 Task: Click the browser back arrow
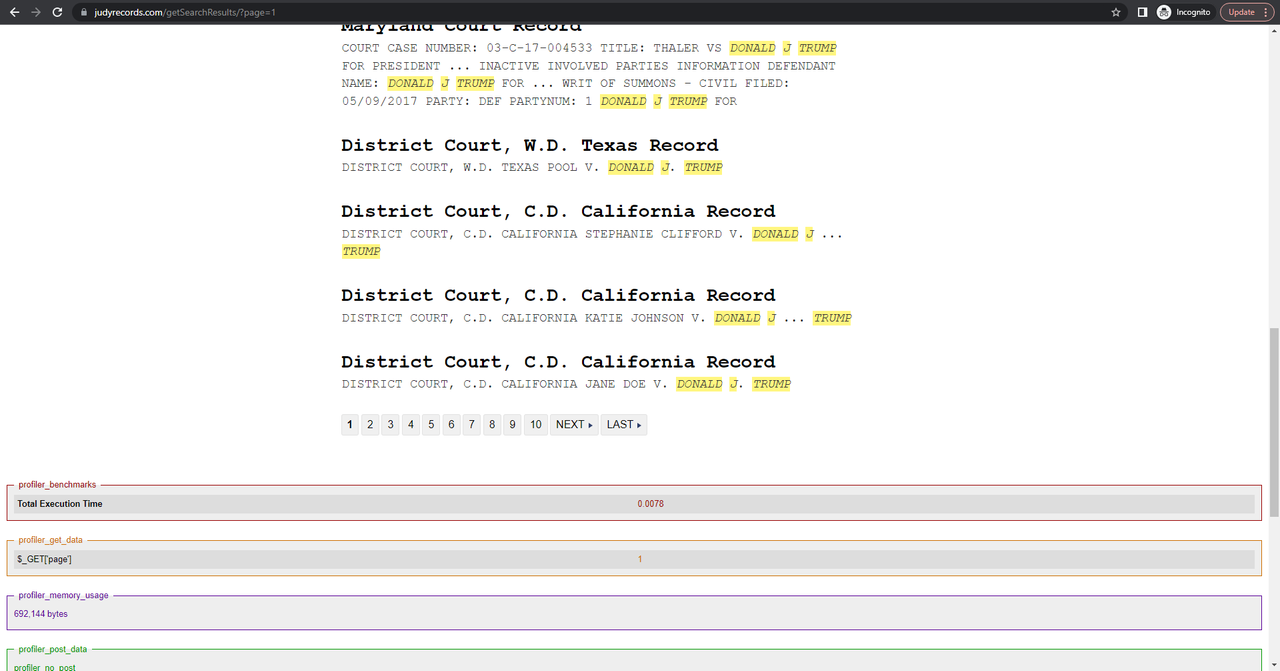(x=14, y=12)
